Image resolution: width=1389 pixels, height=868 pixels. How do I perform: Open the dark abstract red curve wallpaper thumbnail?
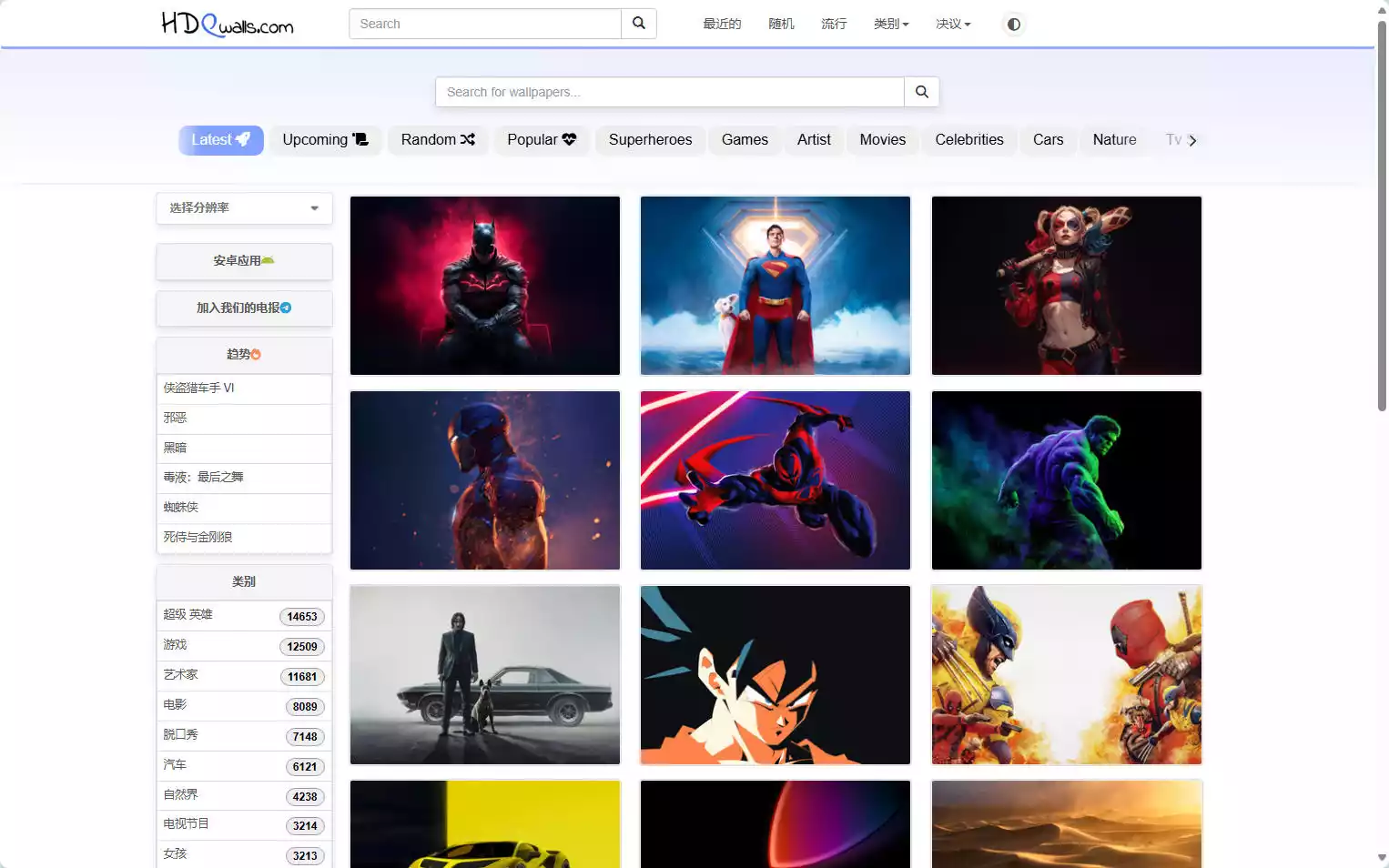776,824
